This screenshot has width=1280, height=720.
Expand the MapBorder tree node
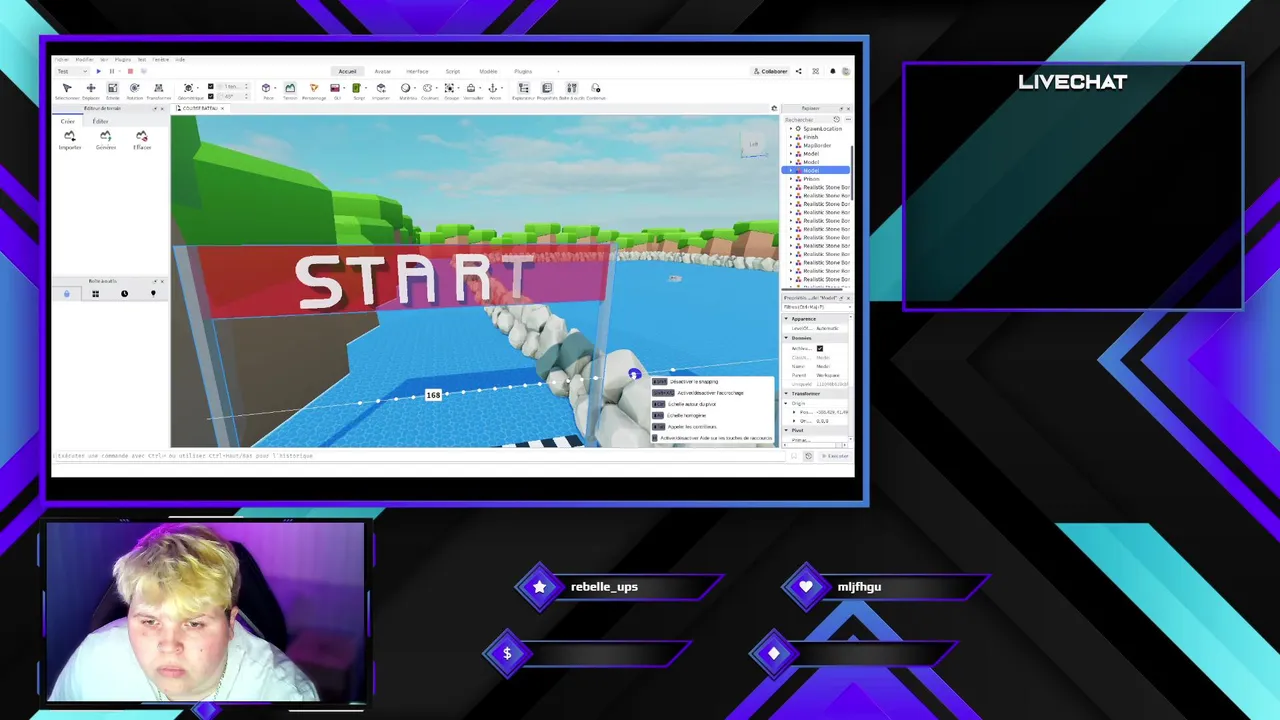tap(791, 145)
